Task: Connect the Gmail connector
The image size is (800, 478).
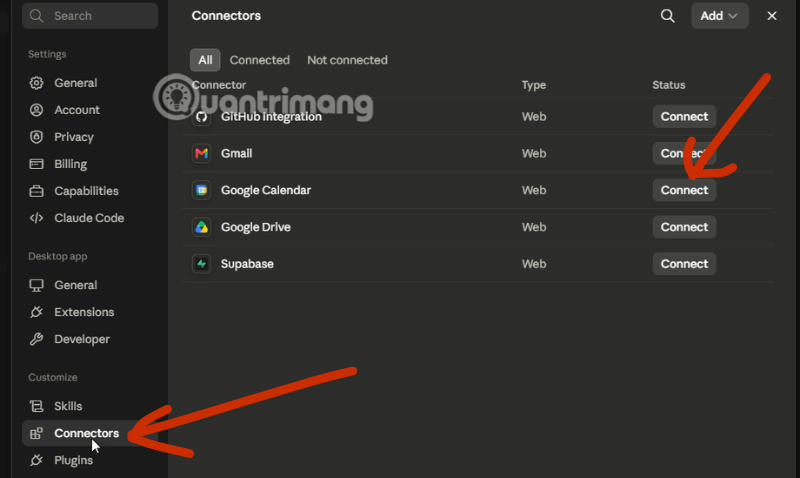Action: pyautogui.click(x=684, y=153)
